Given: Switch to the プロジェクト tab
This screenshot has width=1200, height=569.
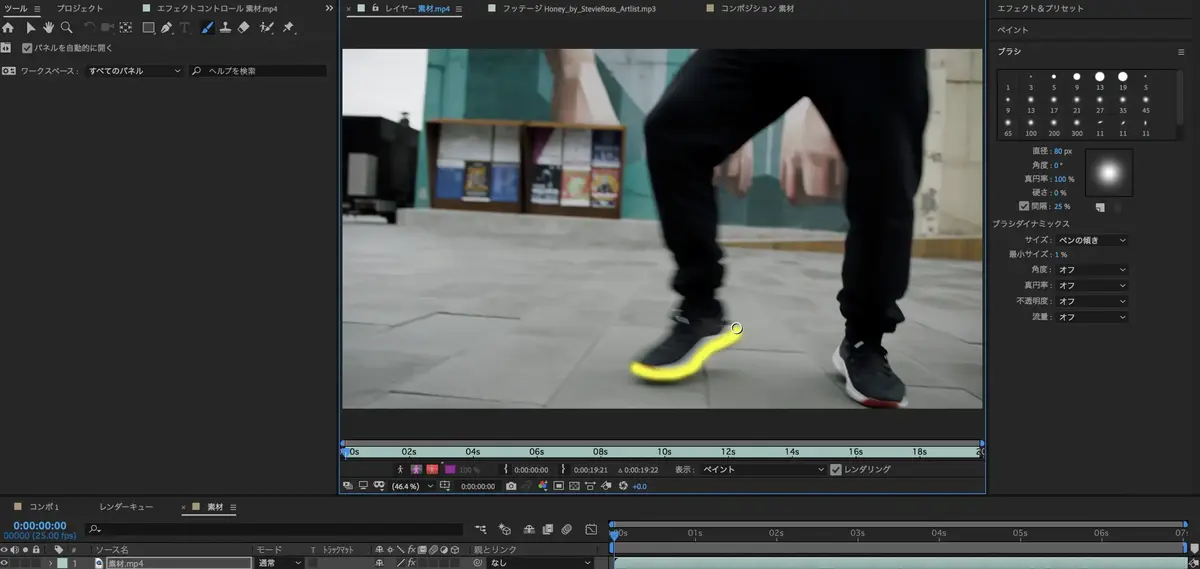Looking at the screenshot, I should (x=79, y=8).
